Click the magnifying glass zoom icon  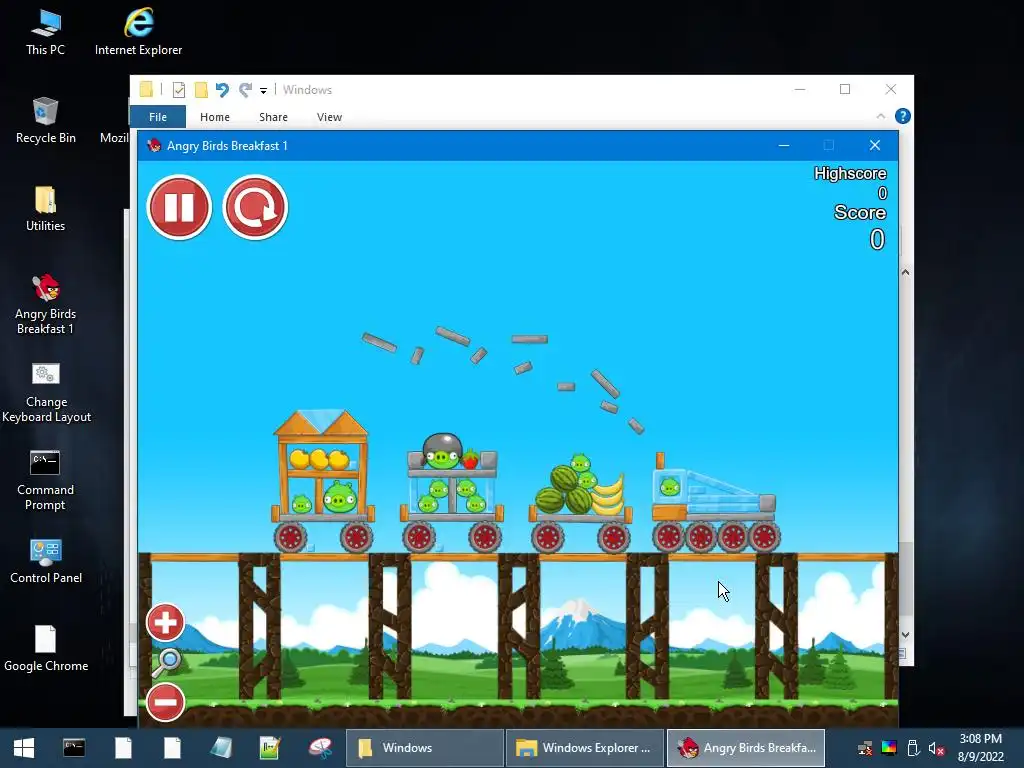click(x=167, y=662)
